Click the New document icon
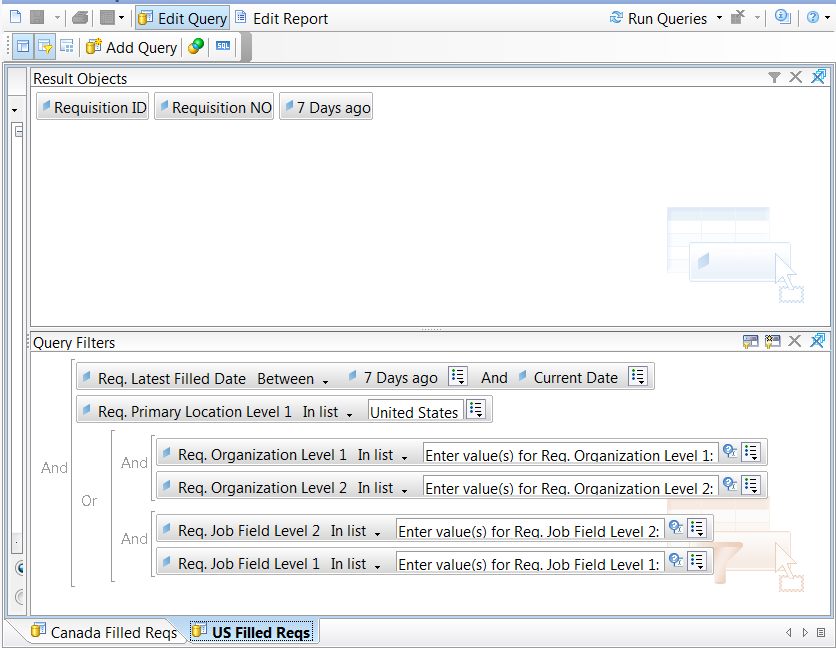 pyautogui.click(x=16, y=18)
